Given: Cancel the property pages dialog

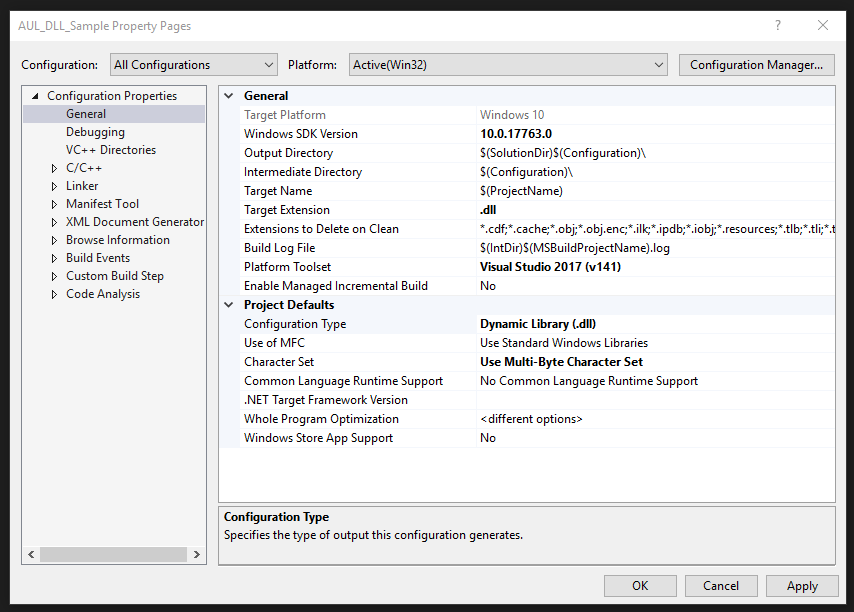Looking at the screenshot, I should 721,585.
